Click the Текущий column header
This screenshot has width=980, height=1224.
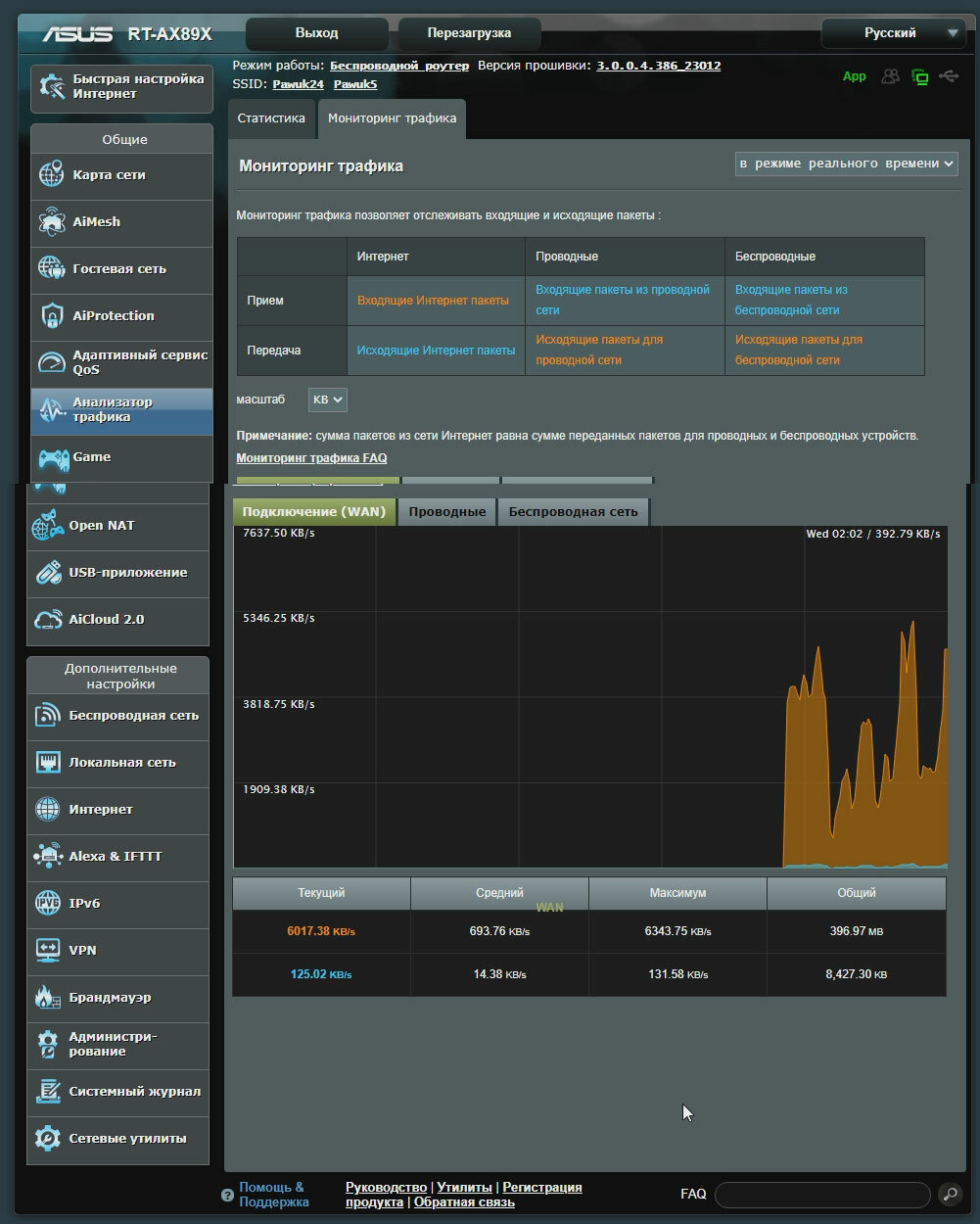(321, 893)
